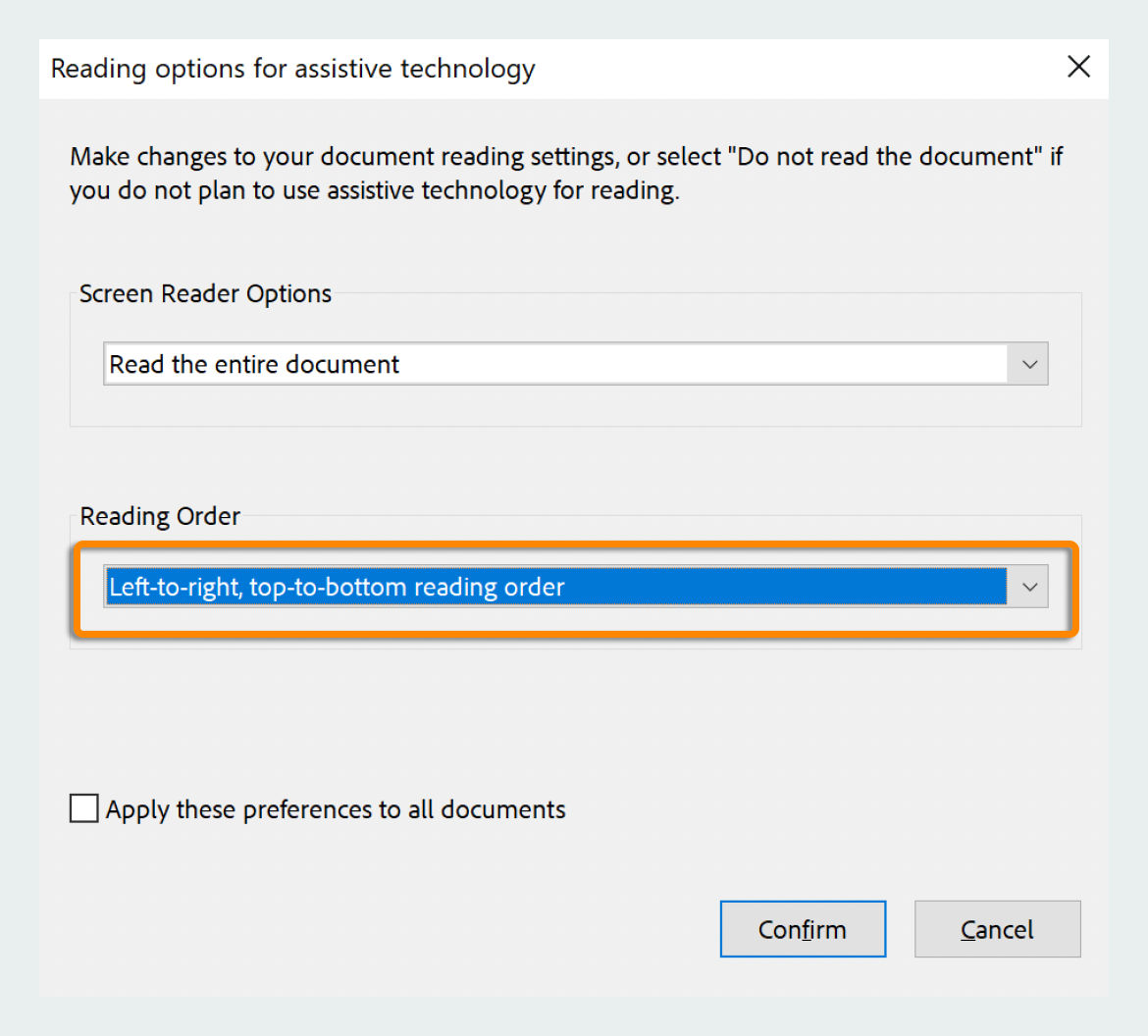Click the Cancel button's underlined letter C

(x=970, y=929)
